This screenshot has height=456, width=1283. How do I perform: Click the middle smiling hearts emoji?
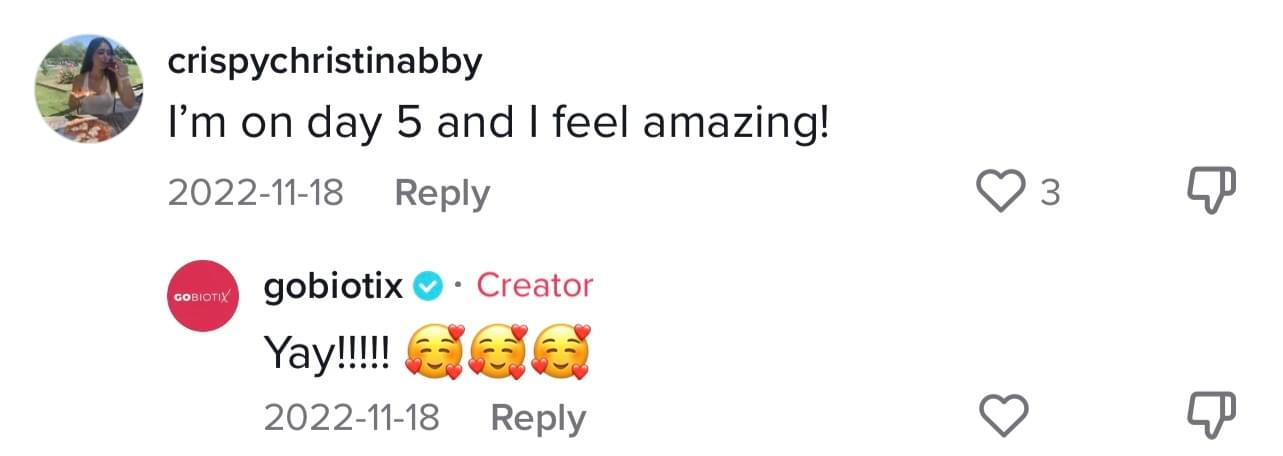(497, 353)
